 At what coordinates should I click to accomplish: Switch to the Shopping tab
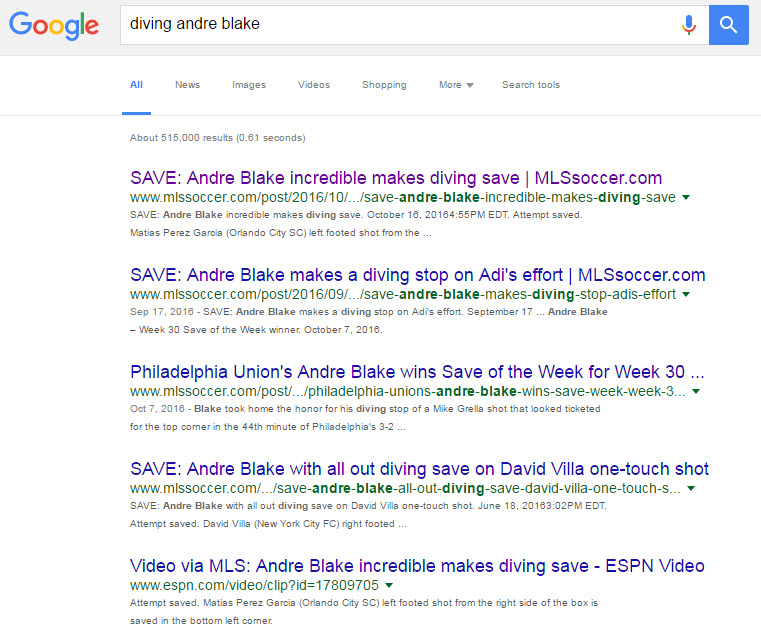[x=384, y=84]
